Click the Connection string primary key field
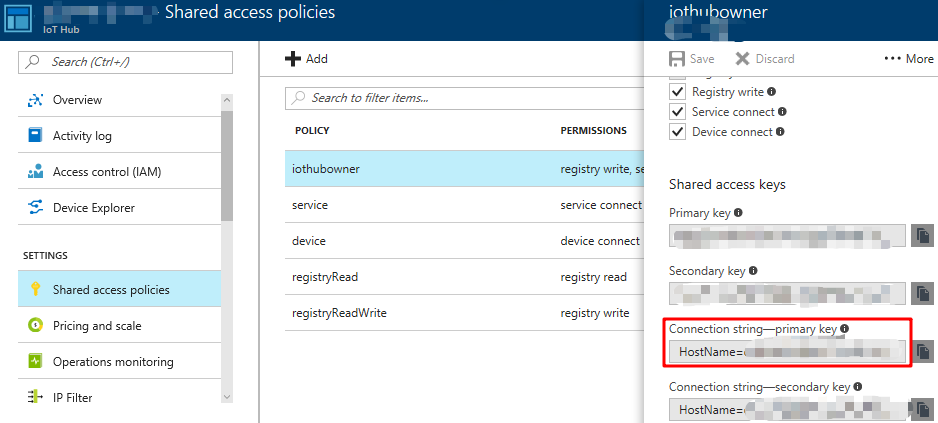Screen dimensions: 938x423 click(787, 352)
